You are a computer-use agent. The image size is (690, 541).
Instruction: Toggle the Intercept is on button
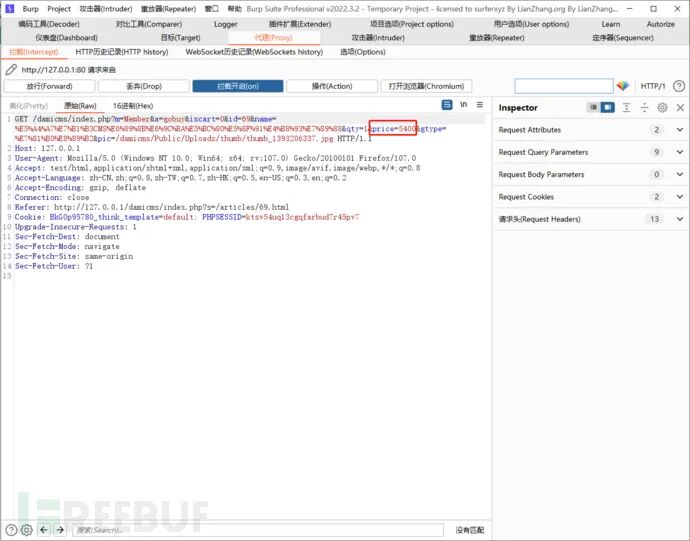pos(238,86)
